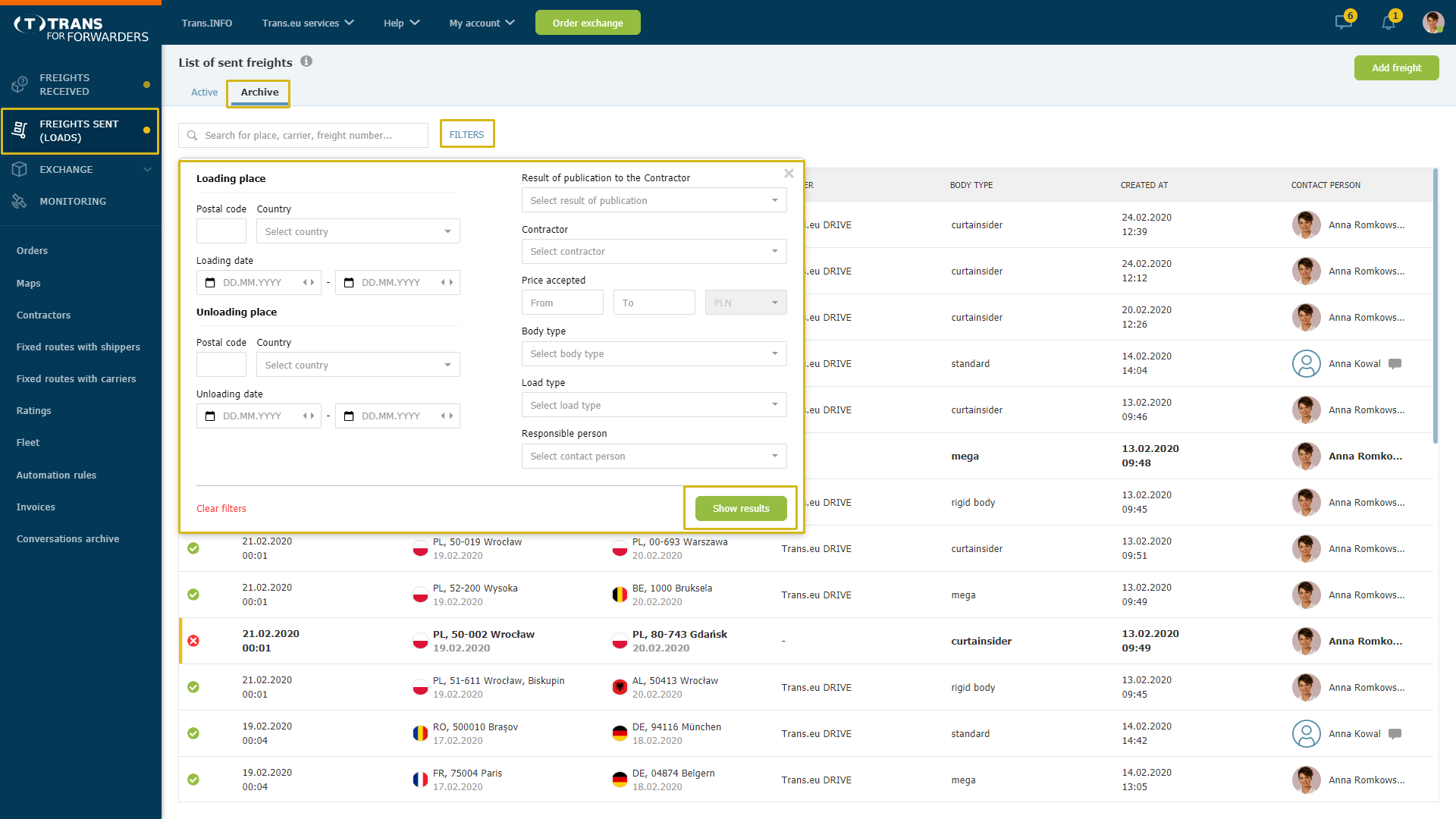Open Select result of publication dropdown
Image resolution: width=1456 pixels, height=819 pixels.
point(654,200)
